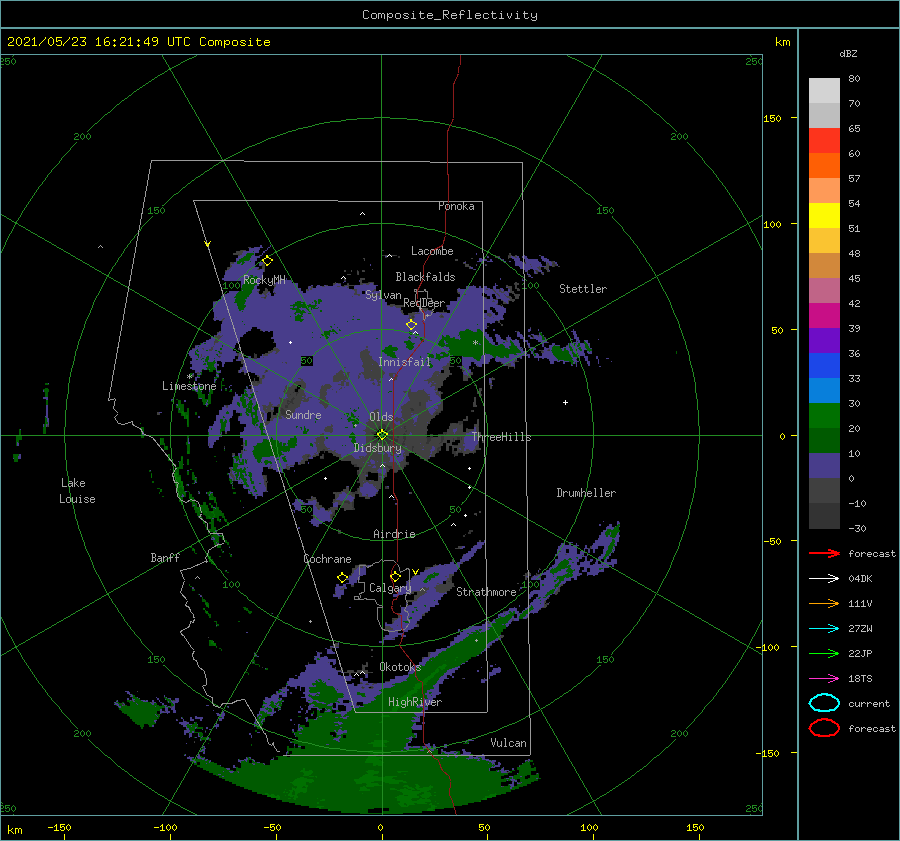
Task: Click the white cross marker west of Drumheller
Action: (x=565, y=402)
